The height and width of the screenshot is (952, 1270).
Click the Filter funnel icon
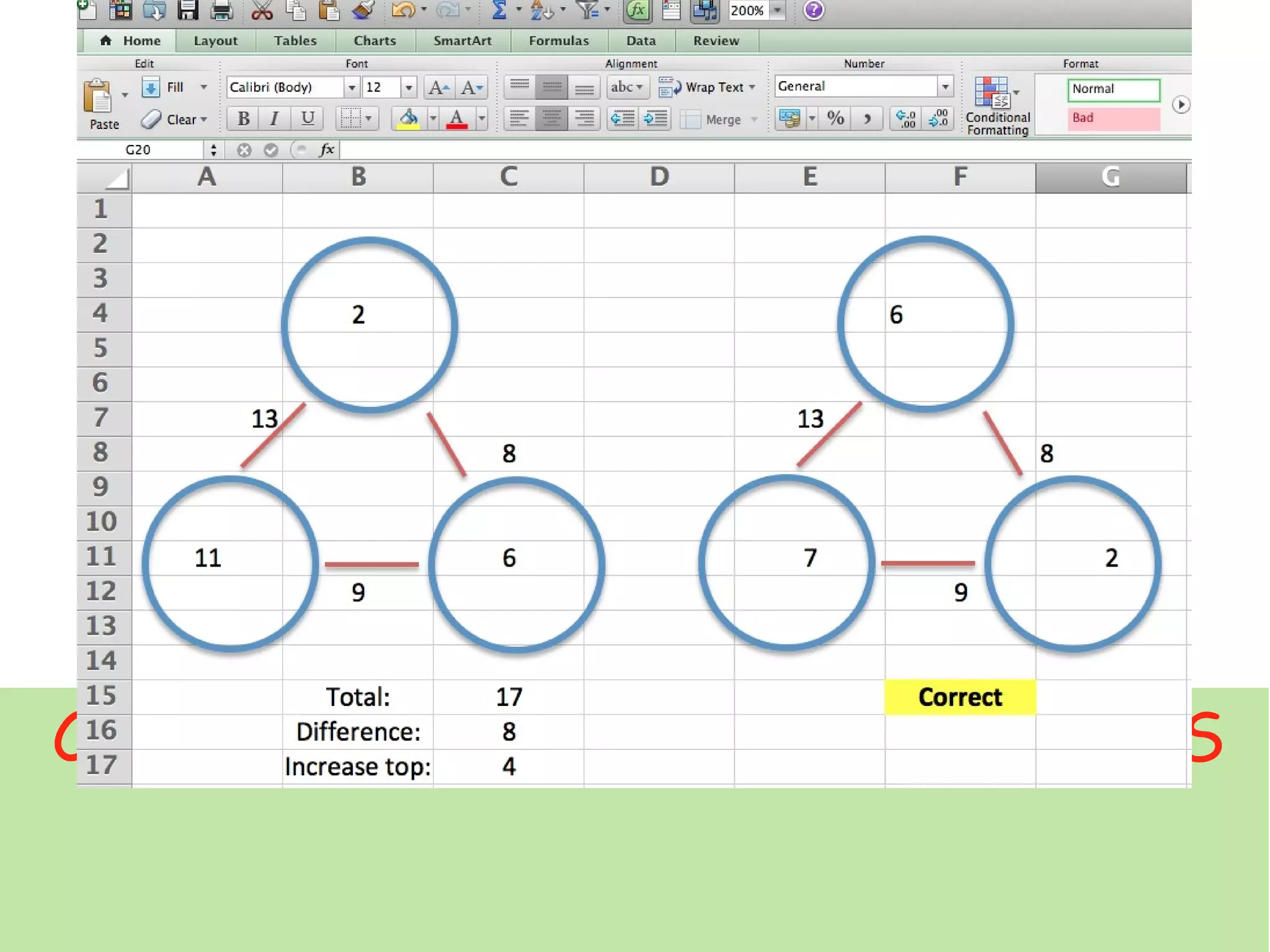(587, 11)
